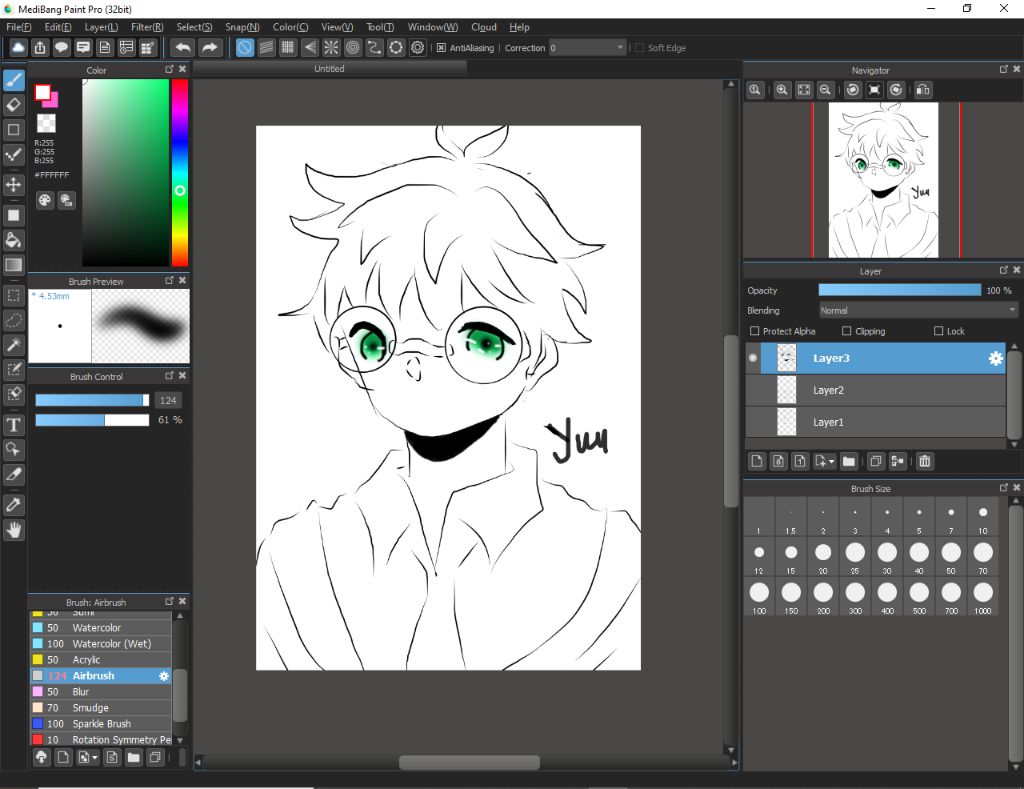This screenshot has height=789, width=1024.
Task: Enable the parallel lines snap guide
Action: 266,48
